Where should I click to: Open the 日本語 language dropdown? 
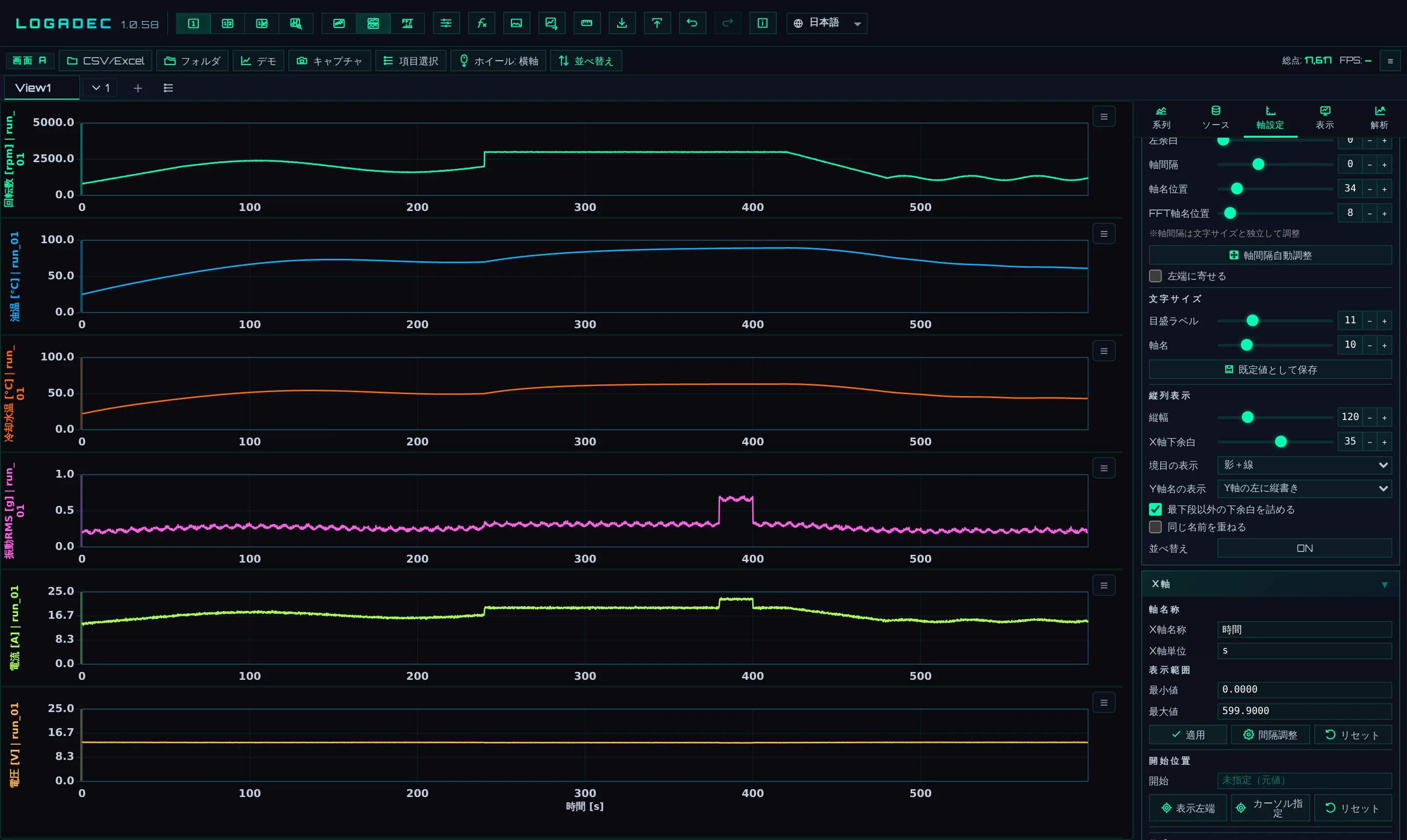click(827, 23)
